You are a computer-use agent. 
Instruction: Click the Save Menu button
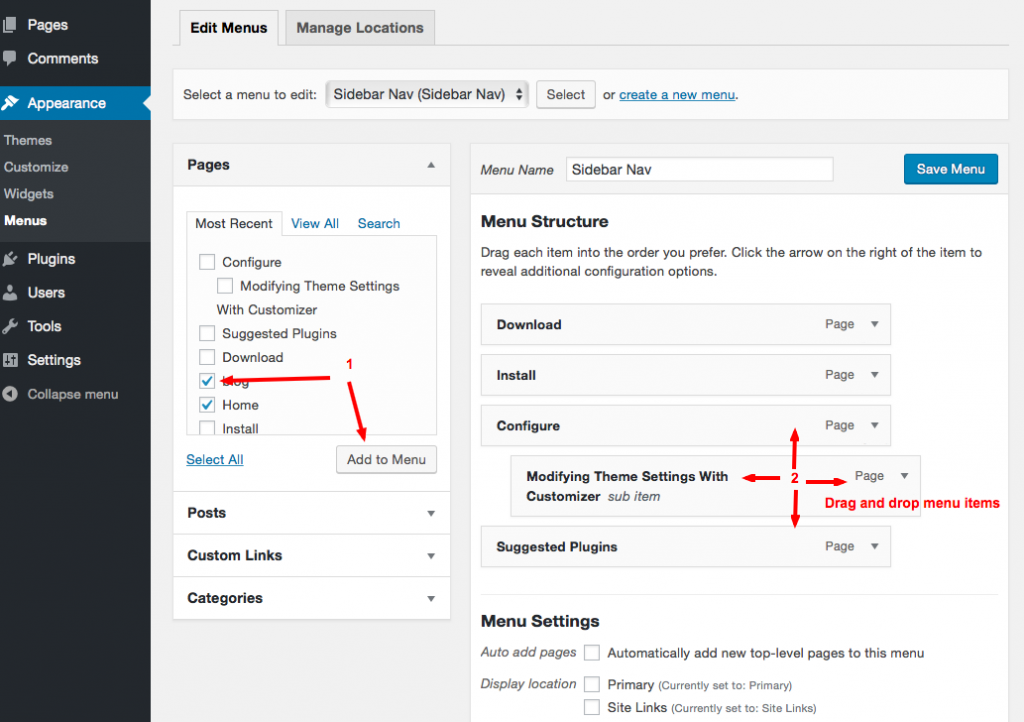point(951,169)
